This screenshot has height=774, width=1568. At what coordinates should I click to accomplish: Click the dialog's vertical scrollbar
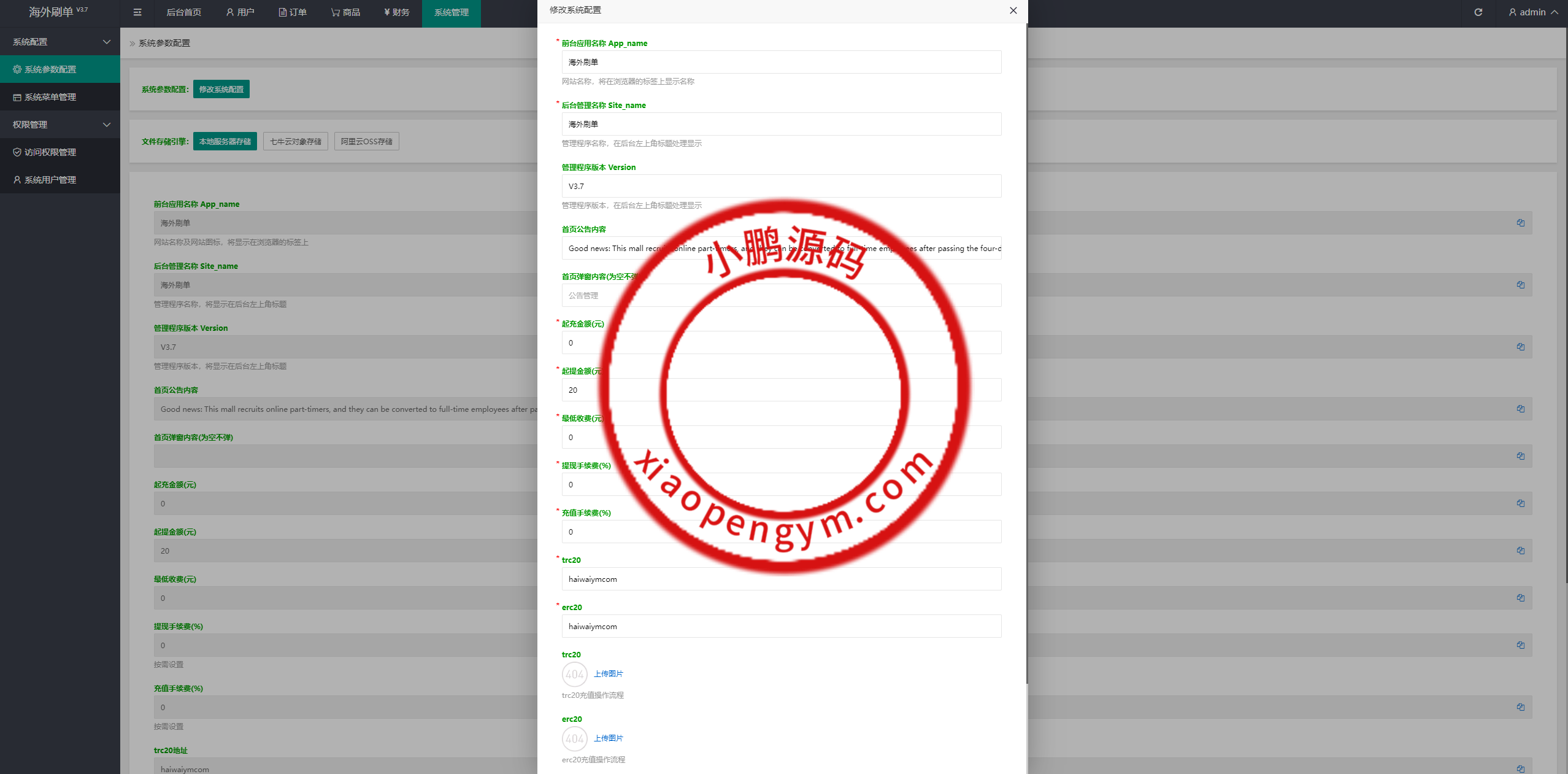pyautogui.click(x=1026, y=353)
